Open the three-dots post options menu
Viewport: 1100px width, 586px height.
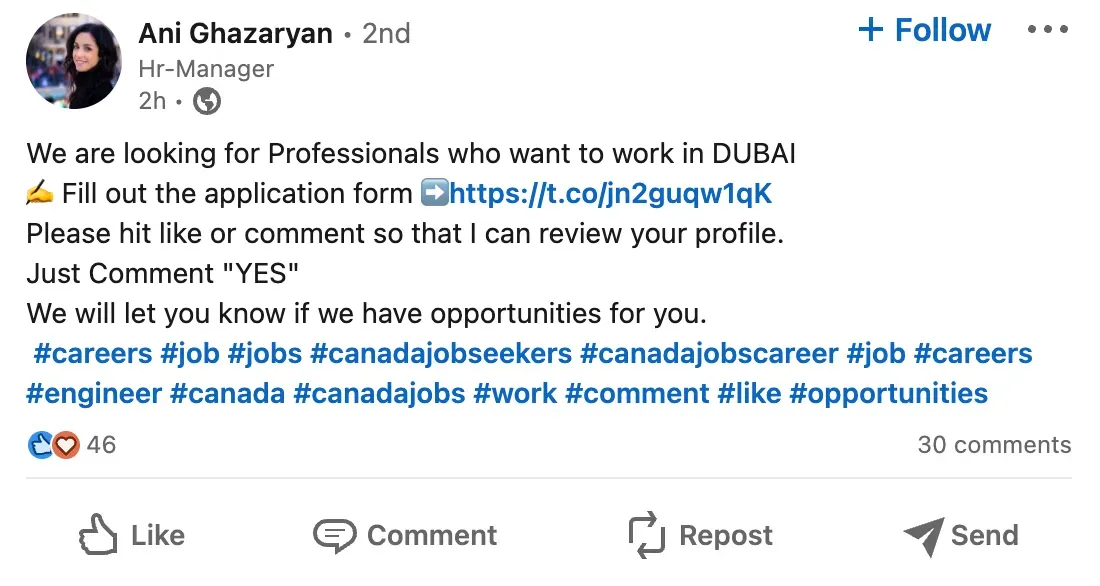click(x=1047, y=30)
